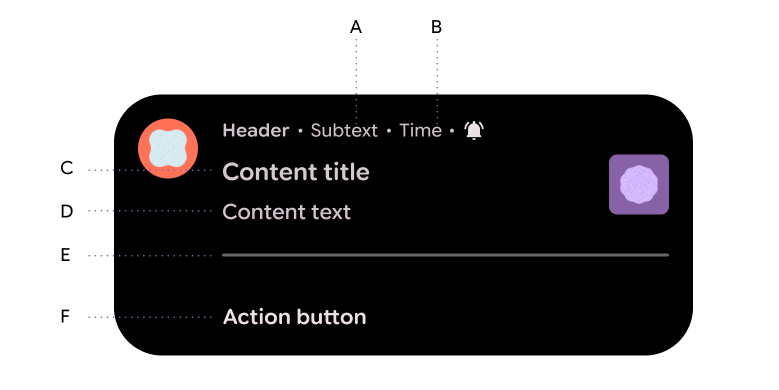
Task: Click callout label B
Action: (436, 27)
